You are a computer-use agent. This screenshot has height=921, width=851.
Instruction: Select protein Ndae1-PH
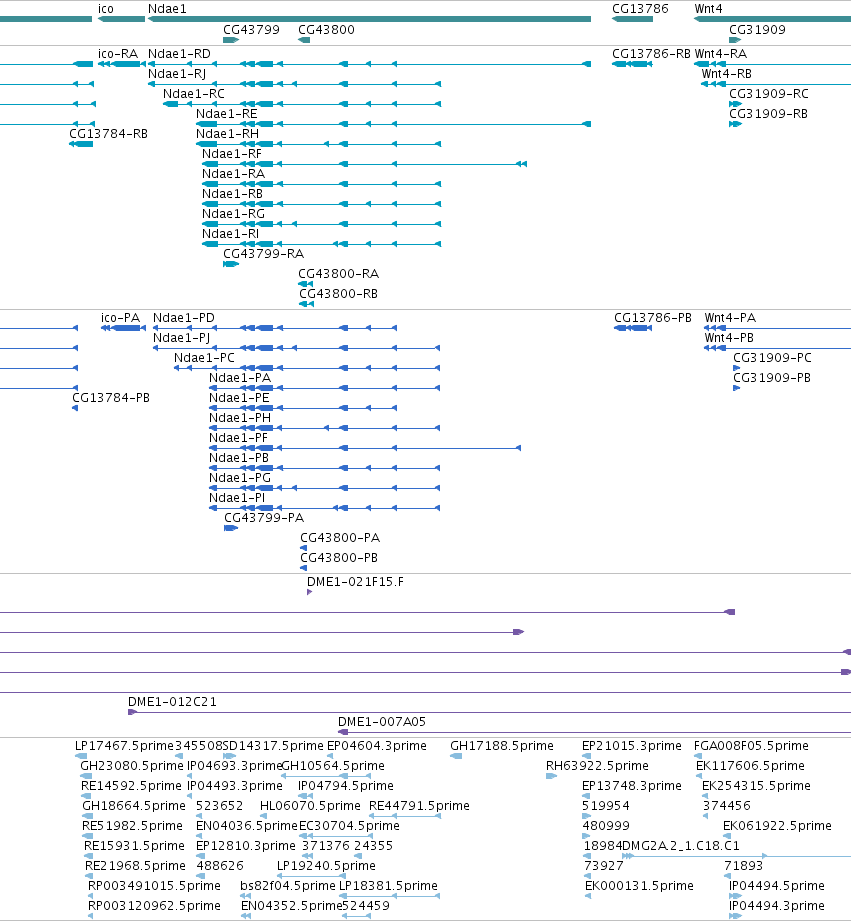pos(325,428)
